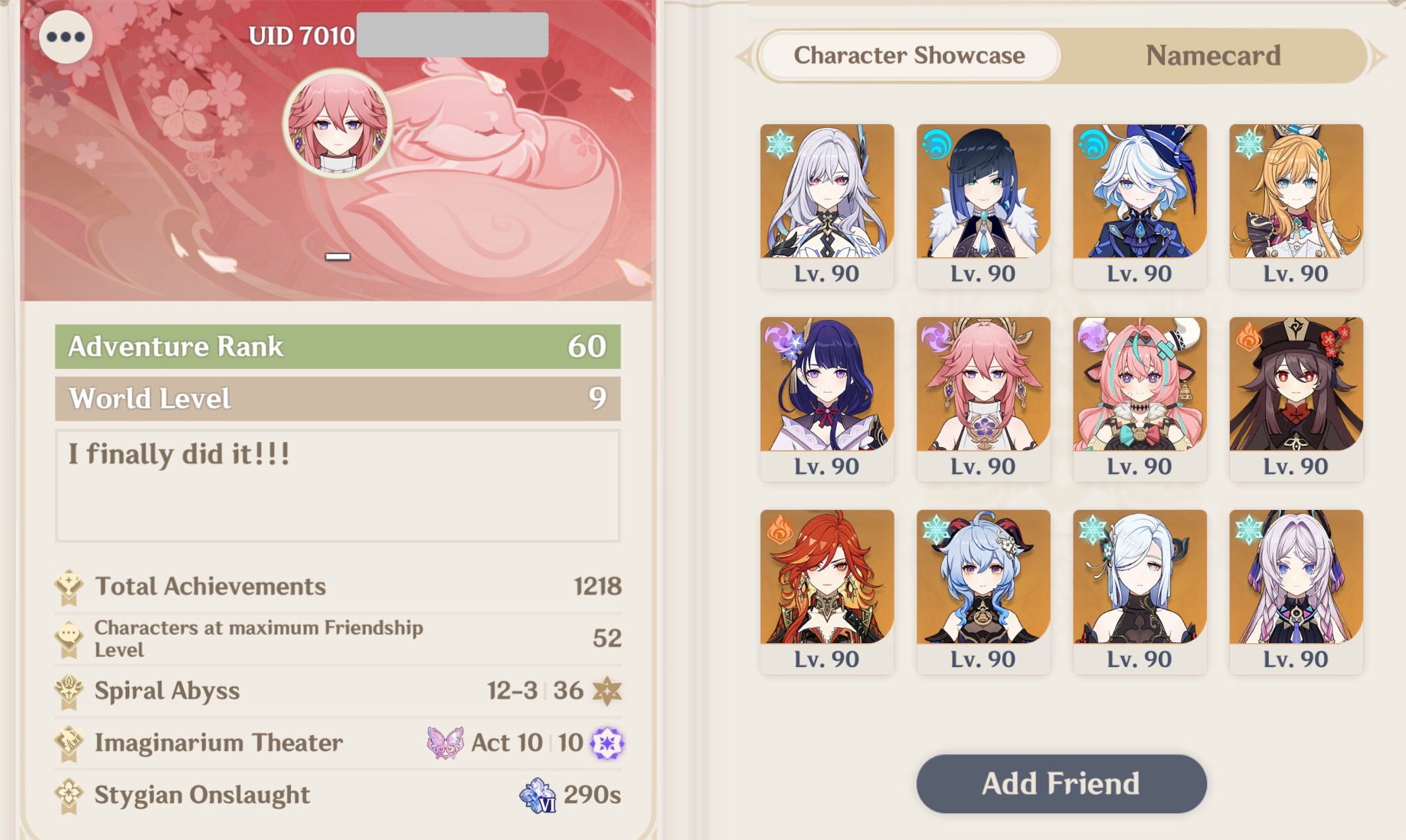Image resolution: width=1406 pixels, height=840 pixels.
Task: Click the pink-haired profile avatar
Action: click(x=338, y=124)
